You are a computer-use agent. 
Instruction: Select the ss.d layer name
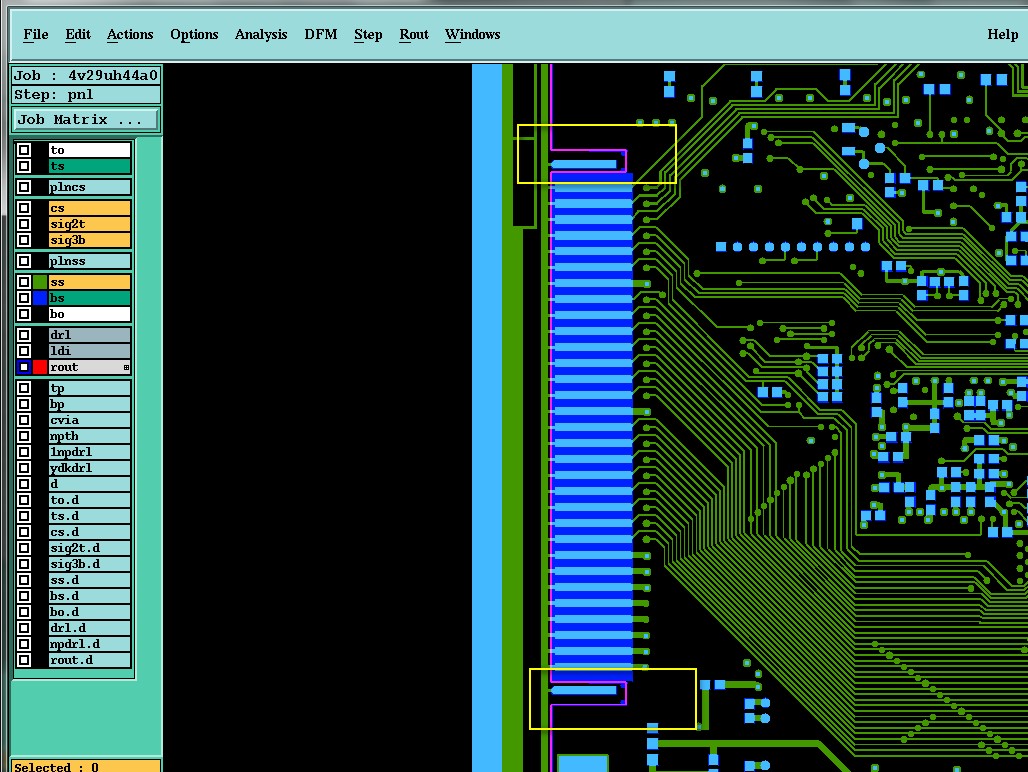[90, 581]
